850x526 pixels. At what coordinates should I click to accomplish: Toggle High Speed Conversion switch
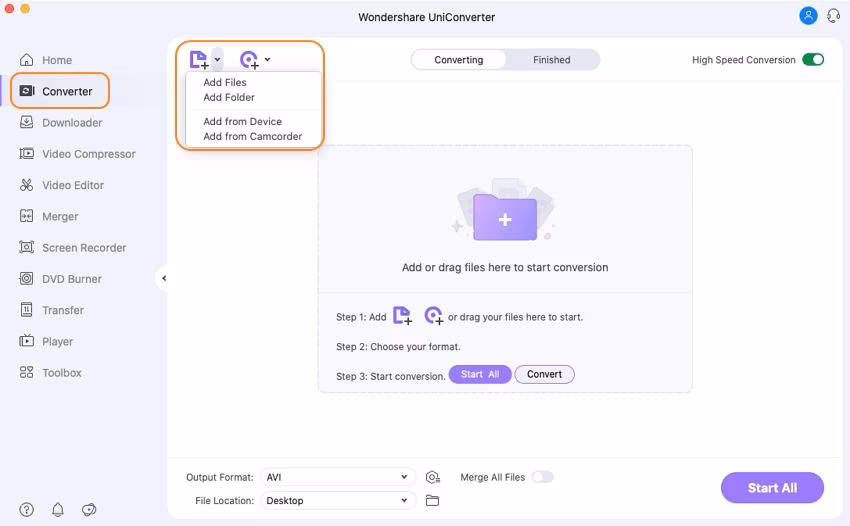(813, 60)
